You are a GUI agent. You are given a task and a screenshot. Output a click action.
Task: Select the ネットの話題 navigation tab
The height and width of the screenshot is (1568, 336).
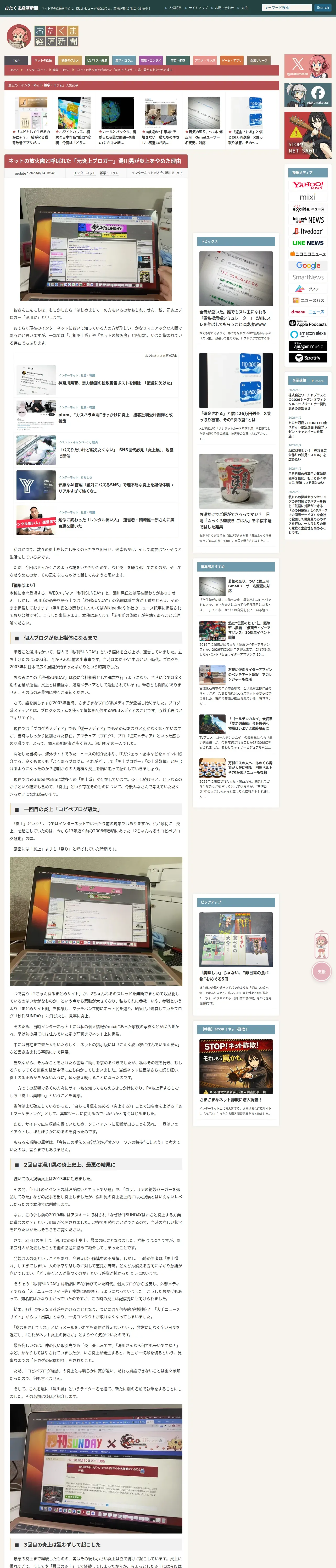tap(43, 60)
